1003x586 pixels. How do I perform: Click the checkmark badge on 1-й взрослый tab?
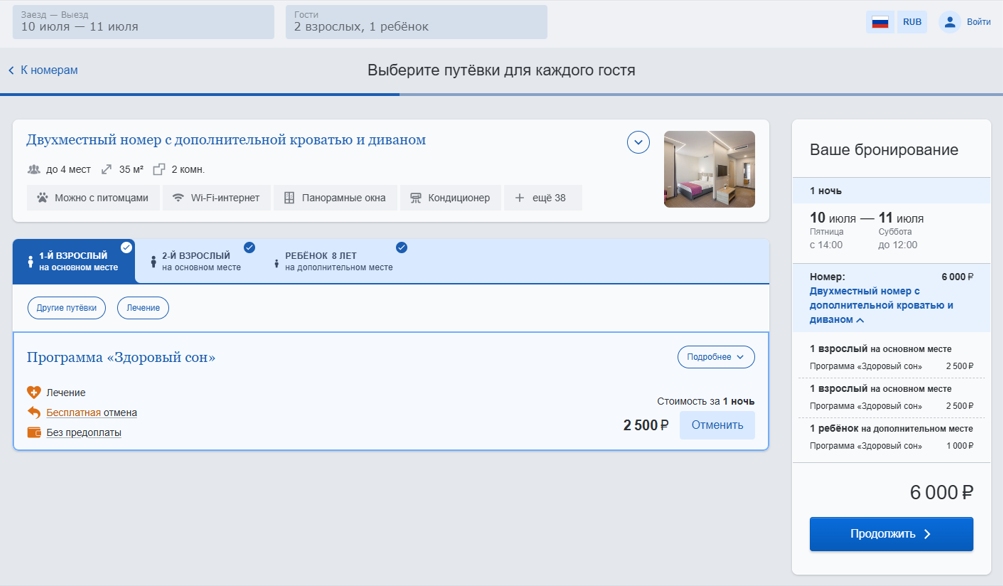coord(127,248)
